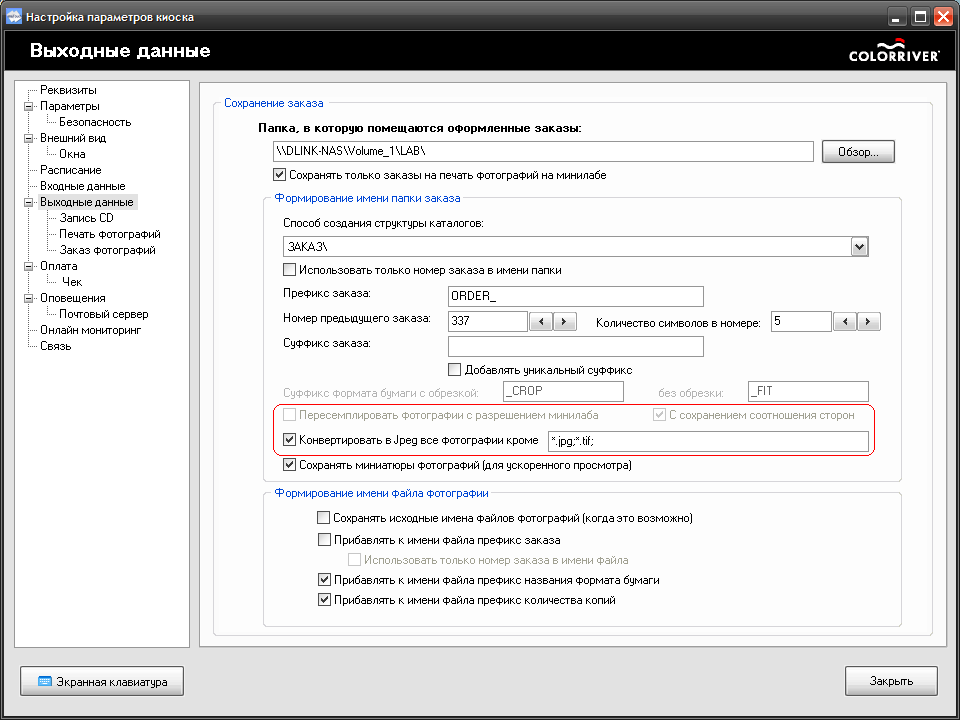This screenshot has height=720, width=960.
Task: Open the on-screen keyboard (Экранная клавиатура)
Action: 101,681
